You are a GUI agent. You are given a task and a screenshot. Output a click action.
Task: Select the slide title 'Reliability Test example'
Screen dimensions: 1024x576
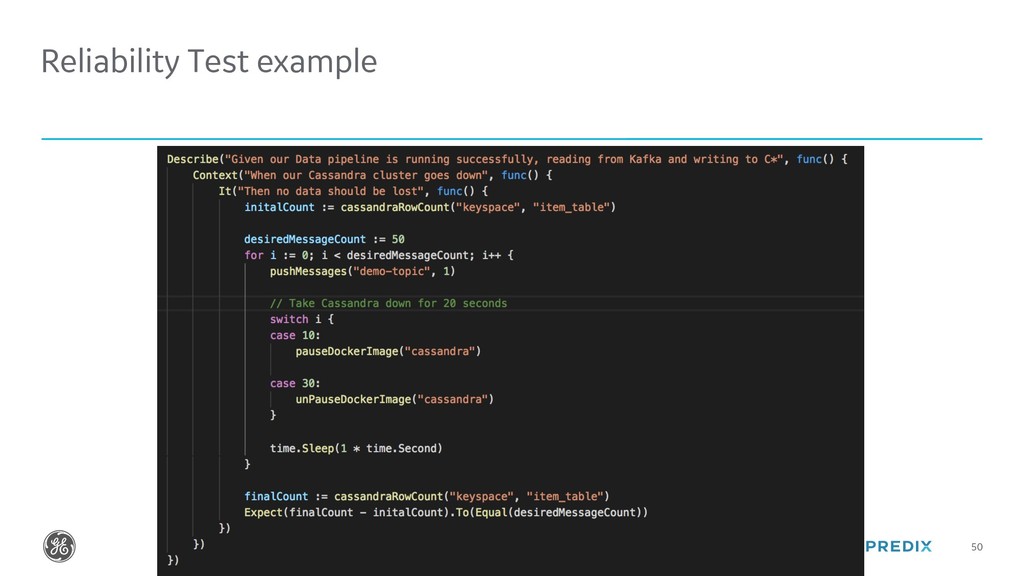[x=209, y=62]
